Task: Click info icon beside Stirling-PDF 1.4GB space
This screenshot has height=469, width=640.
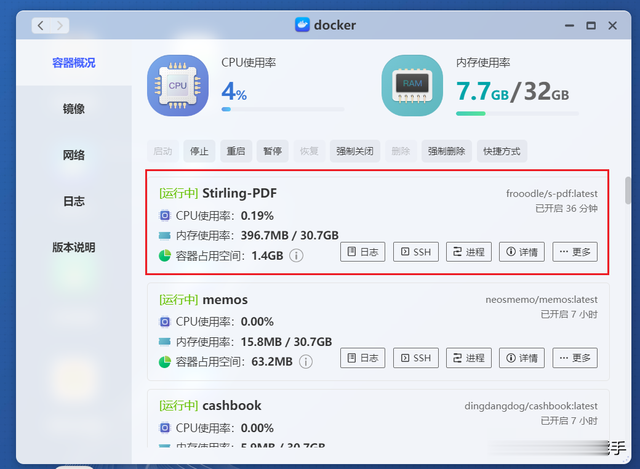Action: (x=296, y=256)
